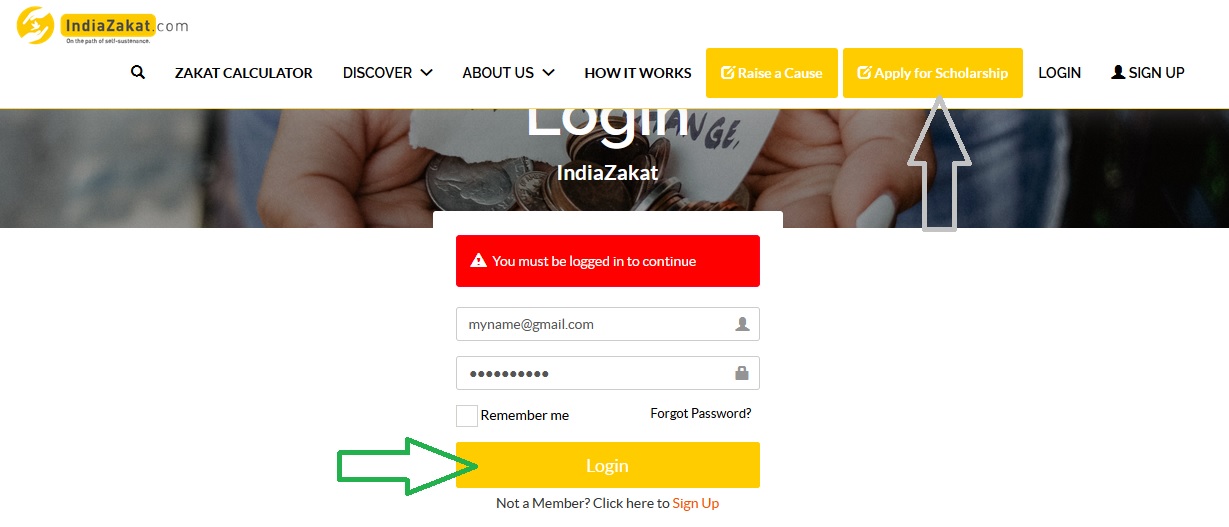
Task: Click the person icon beside Sign Up
Action: [x=1118, y=72]
